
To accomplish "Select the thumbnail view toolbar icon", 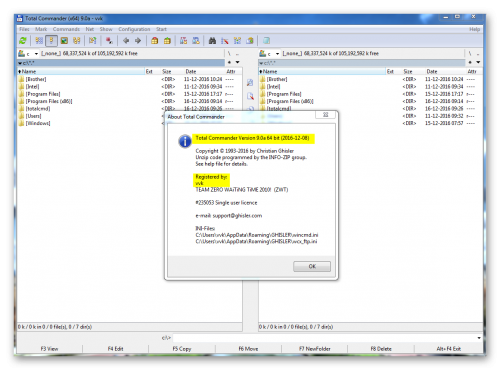I will point(64,41).
